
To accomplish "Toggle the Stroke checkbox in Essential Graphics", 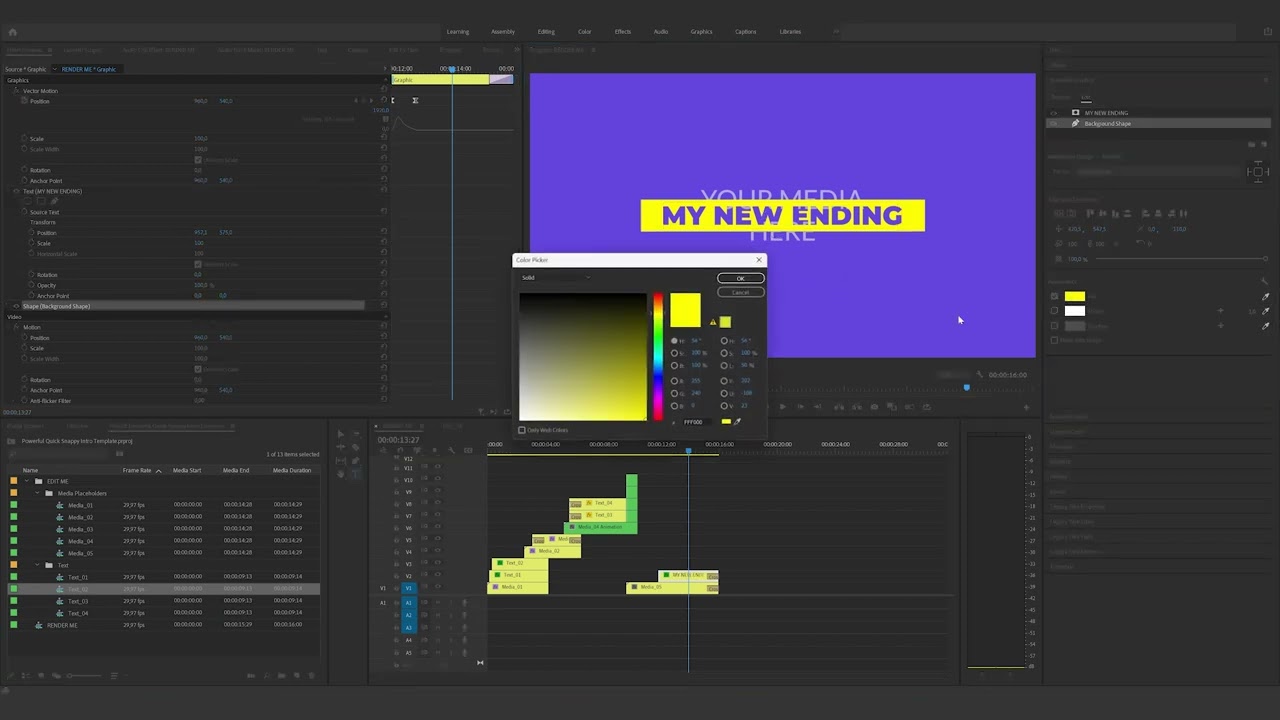I will tap(1054, 310).
